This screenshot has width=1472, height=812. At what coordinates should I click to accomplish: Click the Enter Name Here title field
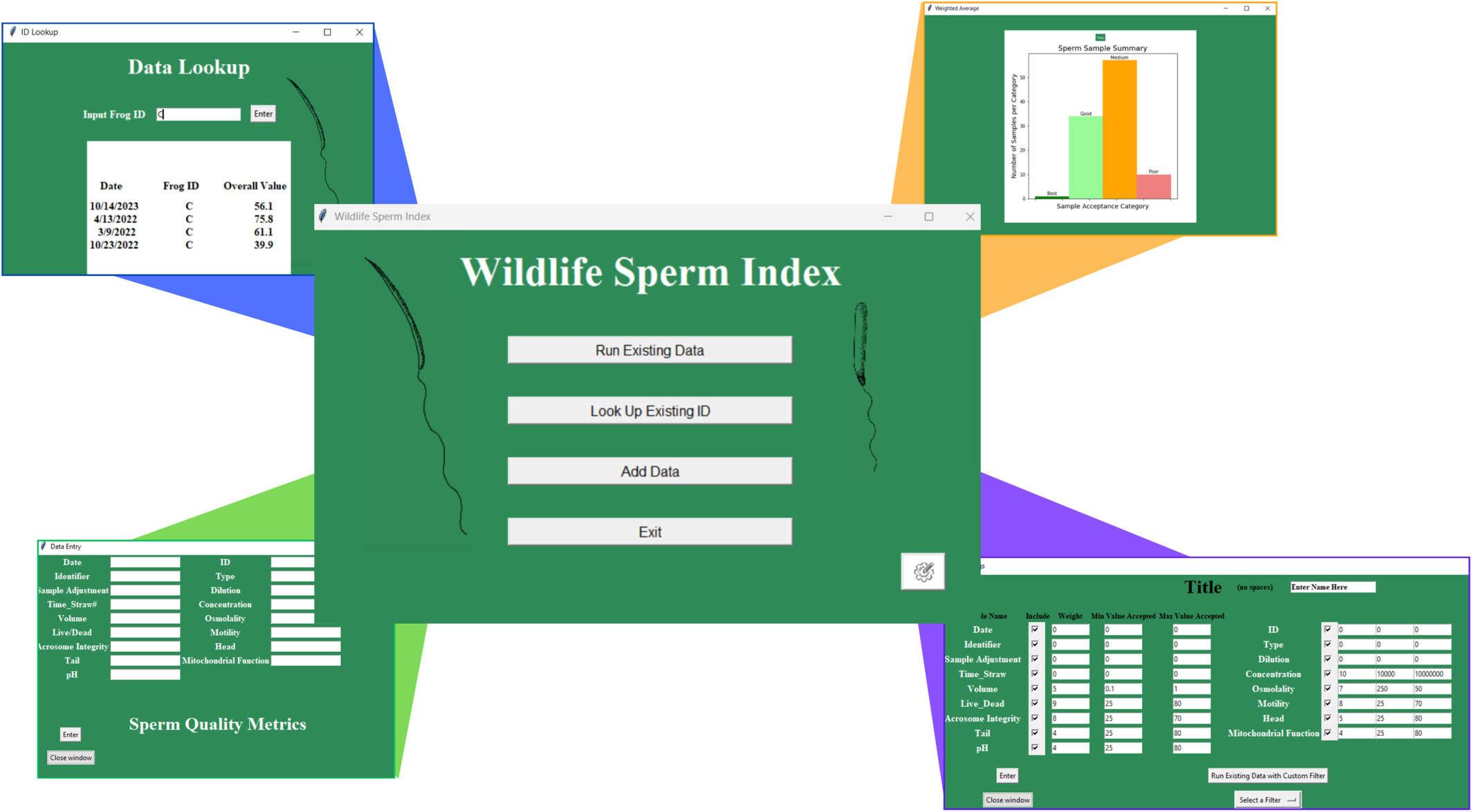click(x=1332, y=587)
